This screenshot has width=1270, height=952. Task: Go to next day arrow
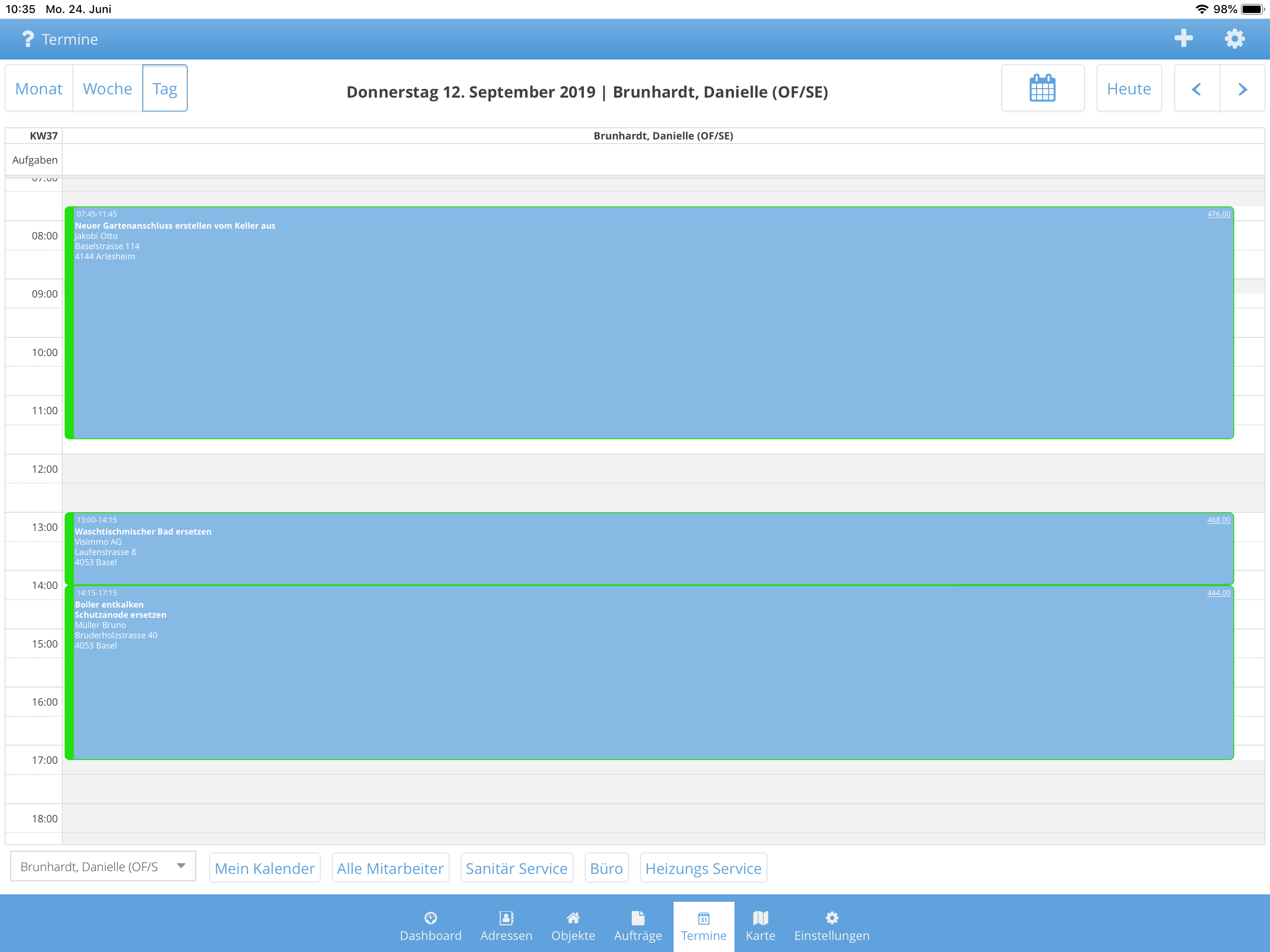pyautogui.click(x=1243, y=89)
